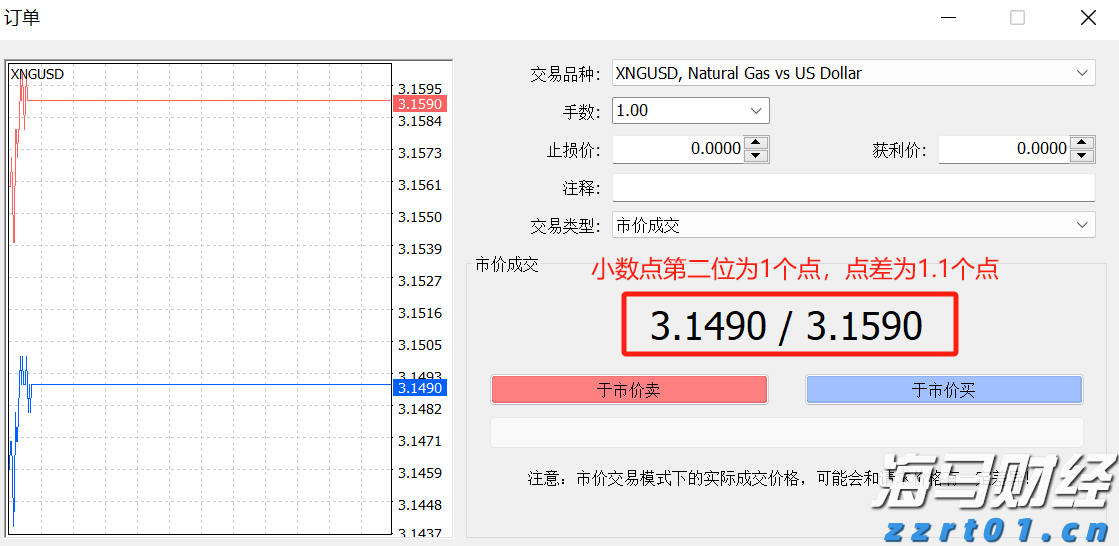Click the empty status bar below buttons
1119x546 pixels.
786,433
